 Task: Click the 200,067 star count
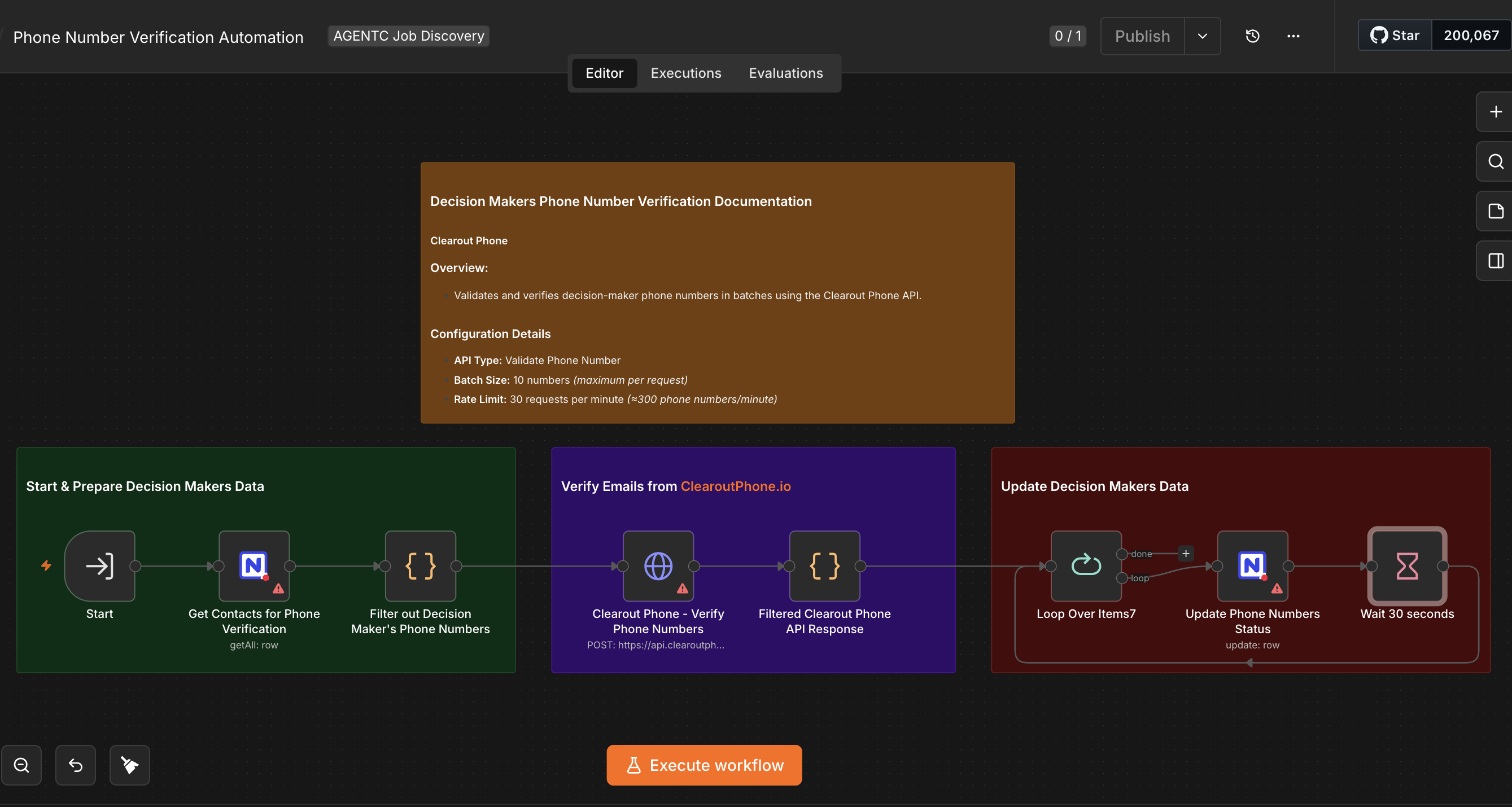(1471, 36)
